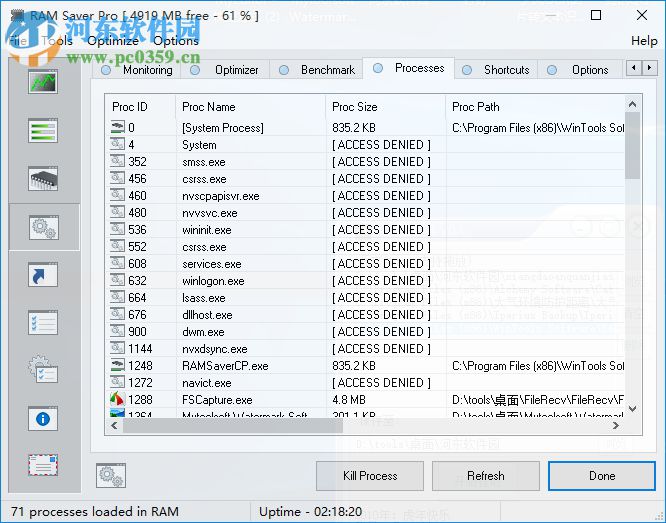Open the Optimize menu
Viewport: 666px width, 523px height.
pos(113,41)
